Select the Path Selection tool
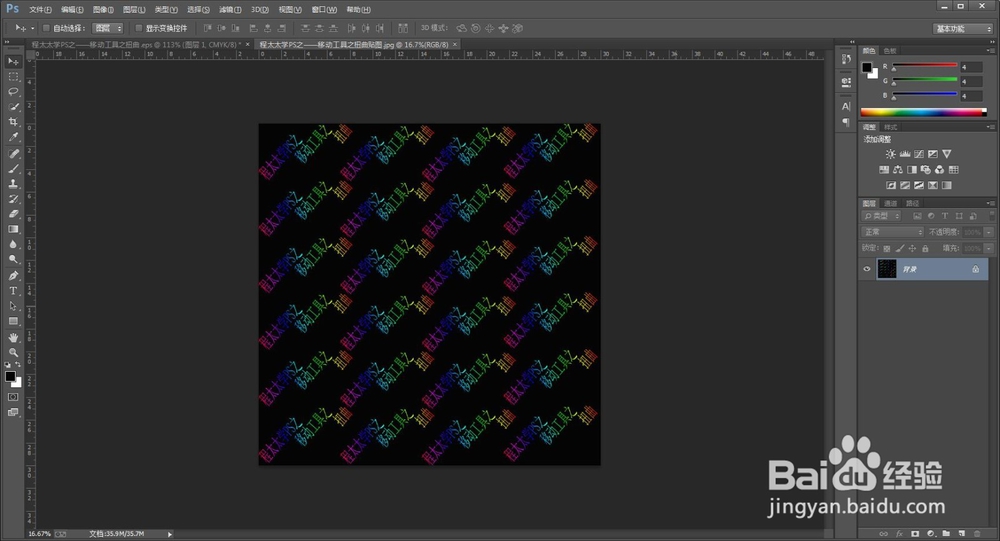The height and width of the screenshot is (541, 1000). 13,306
